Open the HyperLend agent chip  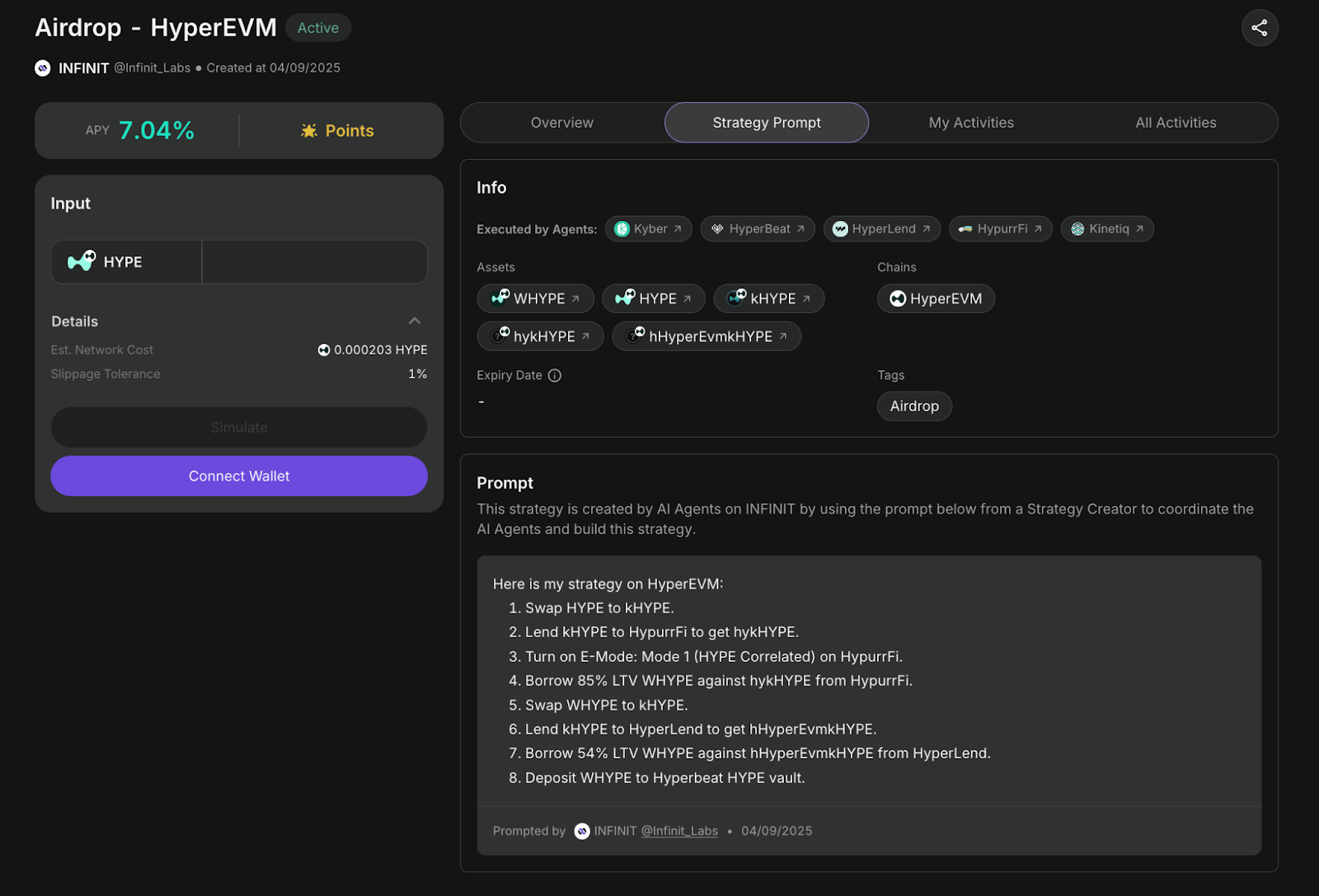tap(881, 229)
